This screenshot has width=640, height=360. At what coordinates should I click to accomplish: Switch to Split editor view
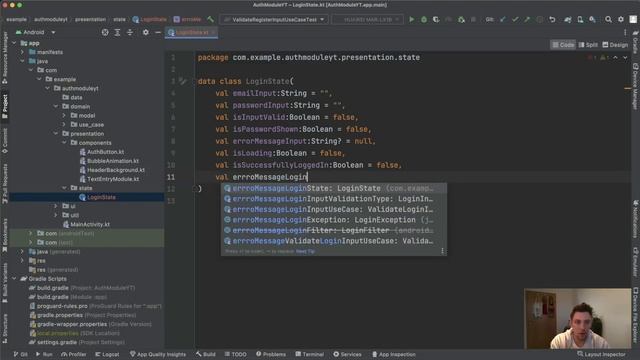click(x=588, y=45)
